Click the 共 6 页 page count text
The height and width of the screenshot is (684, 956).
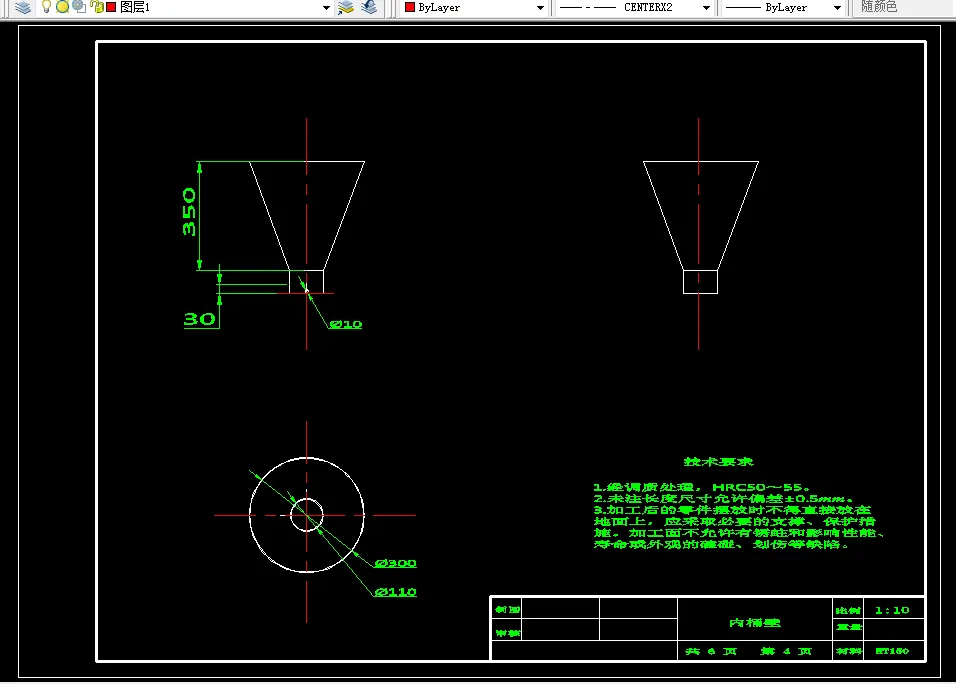[x=711, y=651]
